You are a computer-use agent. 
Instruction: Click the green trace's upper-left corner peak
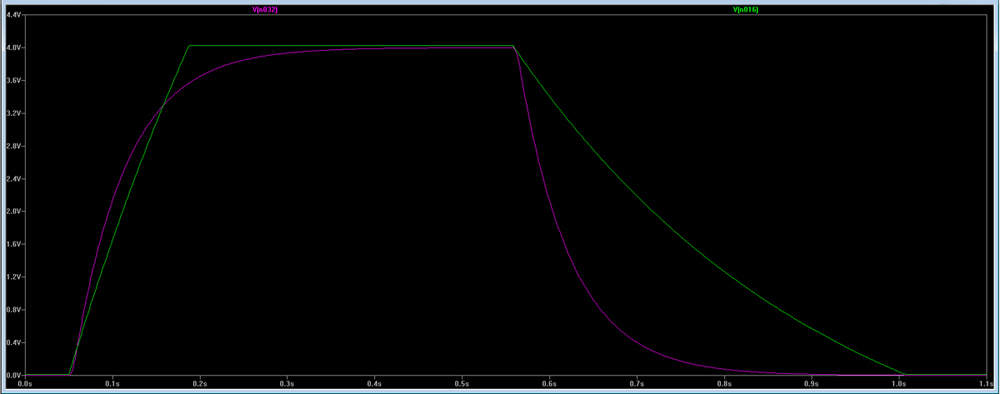tap(189, 45)
